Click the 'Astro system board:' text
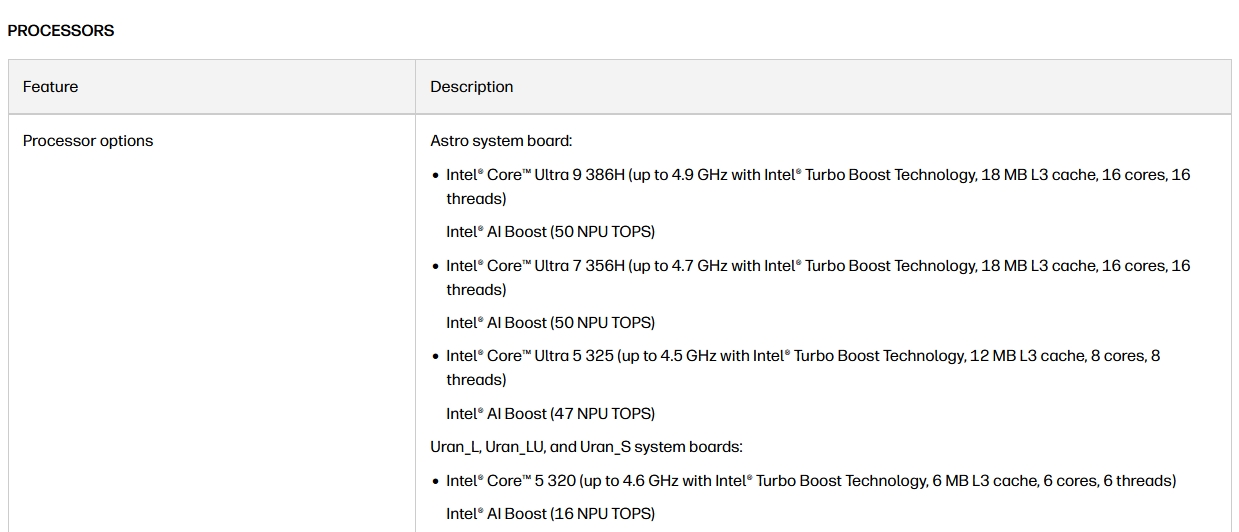Image resolution: width=1239 pixels, height=532 pixels. pos(501,141)
